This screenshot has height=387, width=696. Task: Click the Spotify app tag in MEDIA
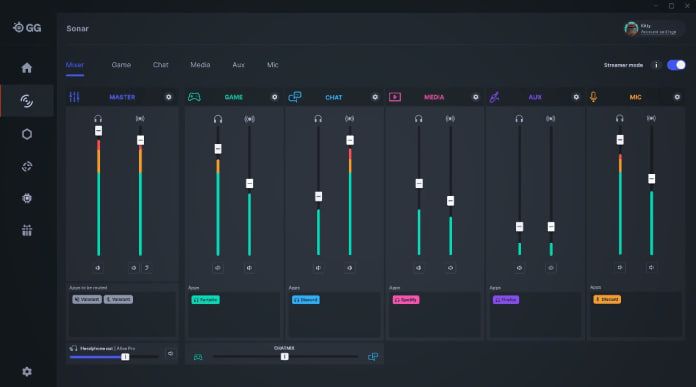pos(406,300)
